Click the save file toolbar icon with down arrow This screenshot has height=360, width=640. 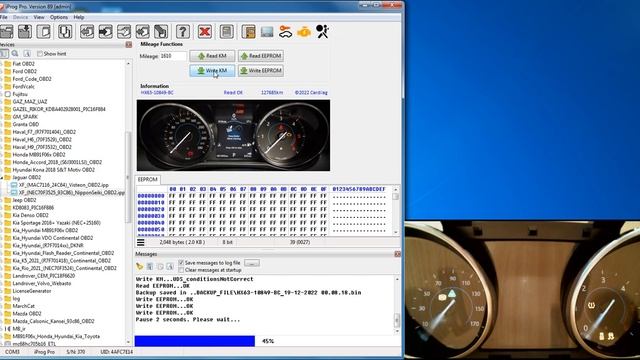pos(25,31)
